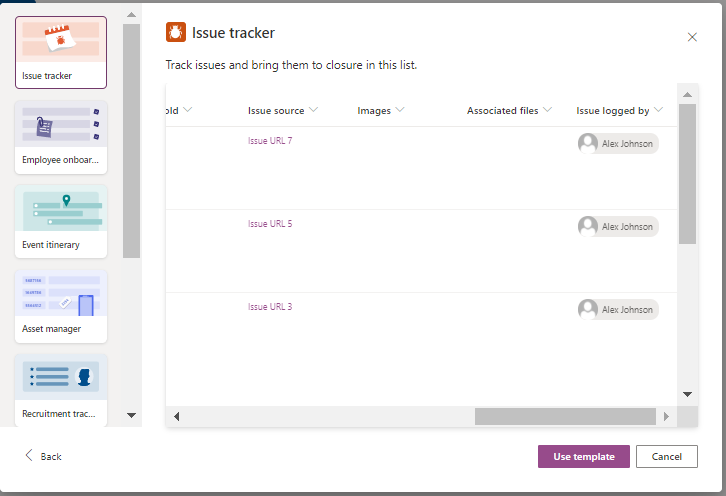Expand the Issue source column dropdown
This screenshot has height=496, width=726.
pyautogui.click(x=314, y=110)
